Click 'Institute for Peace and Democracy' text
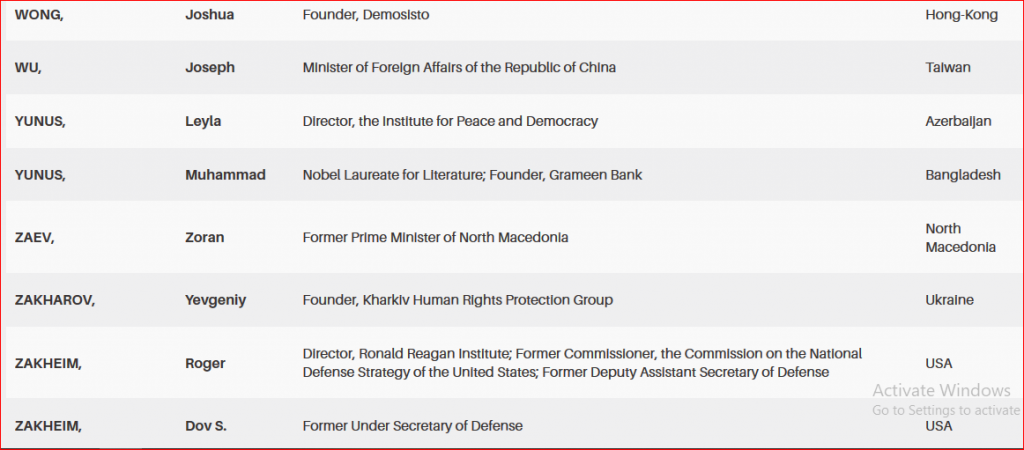Image resolution: width=1024 pixels, height=450 pixels. [x=483, y=121]
